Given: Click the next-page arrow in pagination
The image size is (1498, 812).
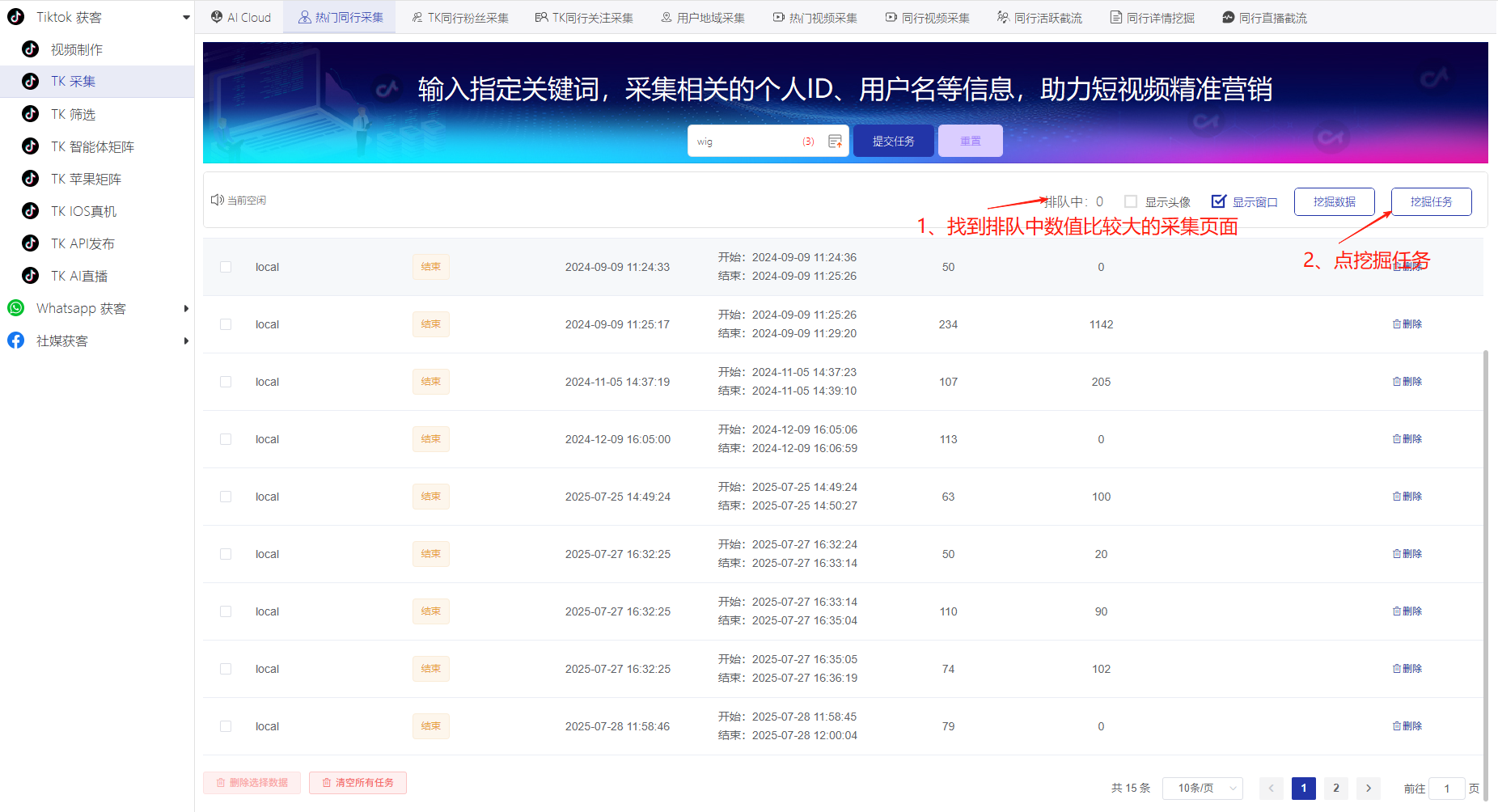Looking at the screenshot, I should click(x=1368, y=788).
